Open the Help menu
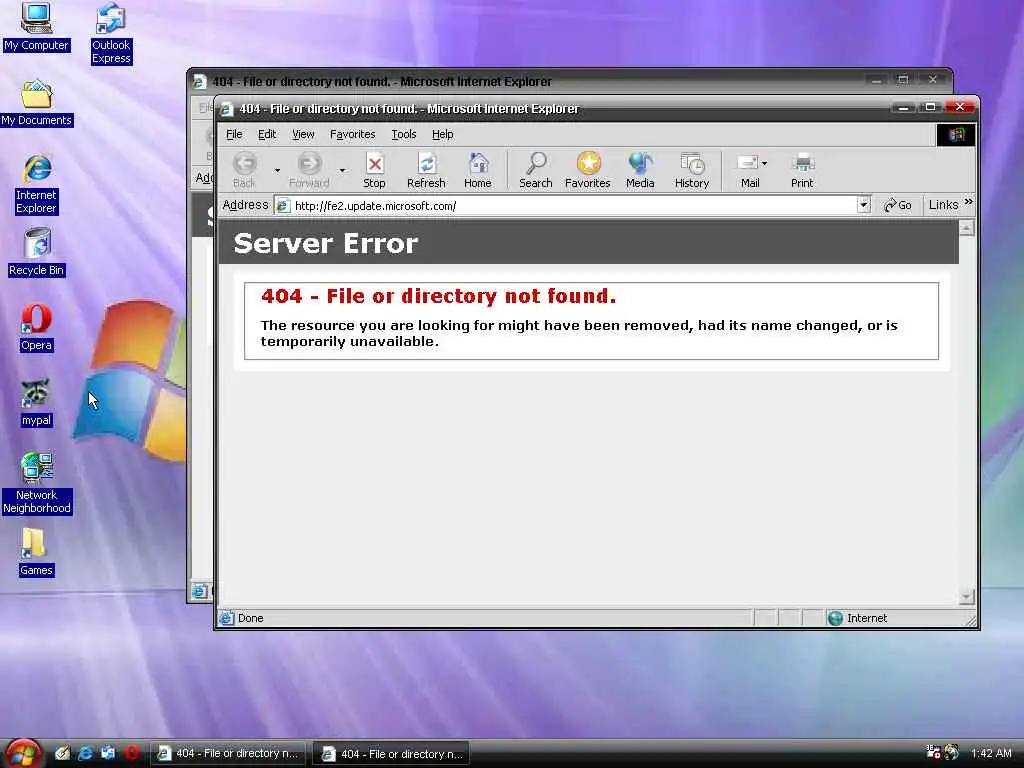This screenshot has width=1024, height=768. click(x=443, y=135)
